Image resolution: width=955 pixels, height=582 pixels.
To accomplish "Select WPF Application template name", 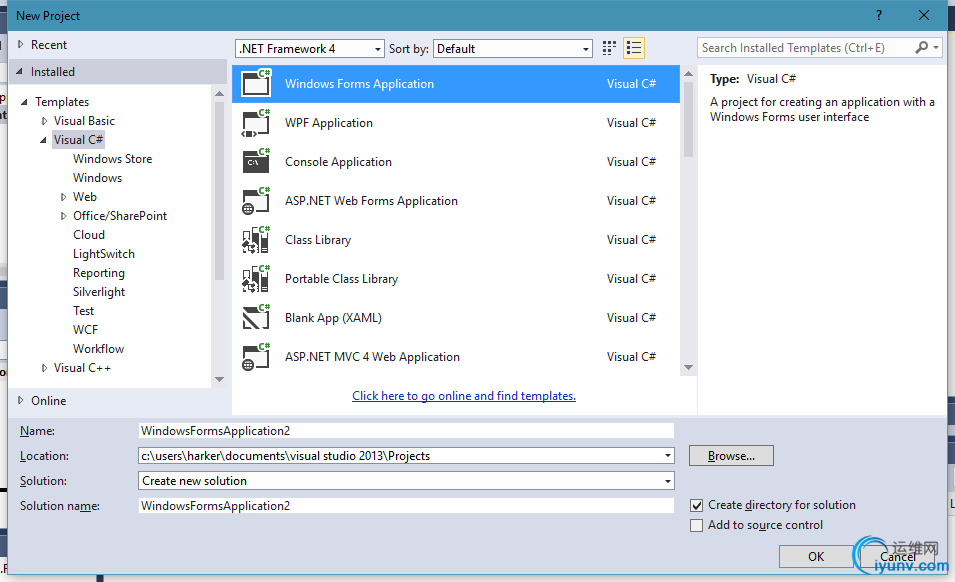I will tap(329, 122).
